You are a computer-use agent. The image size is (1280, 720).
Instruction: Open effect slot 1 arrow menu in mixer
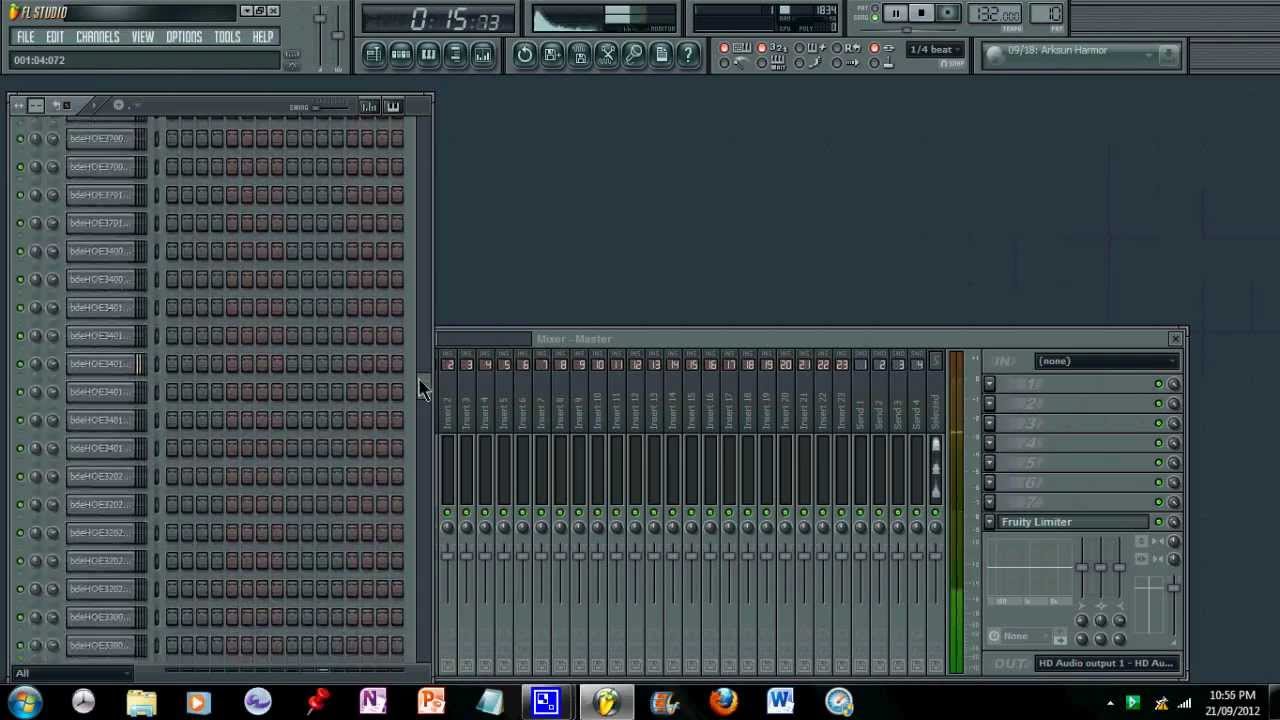[x=989, y=384]
